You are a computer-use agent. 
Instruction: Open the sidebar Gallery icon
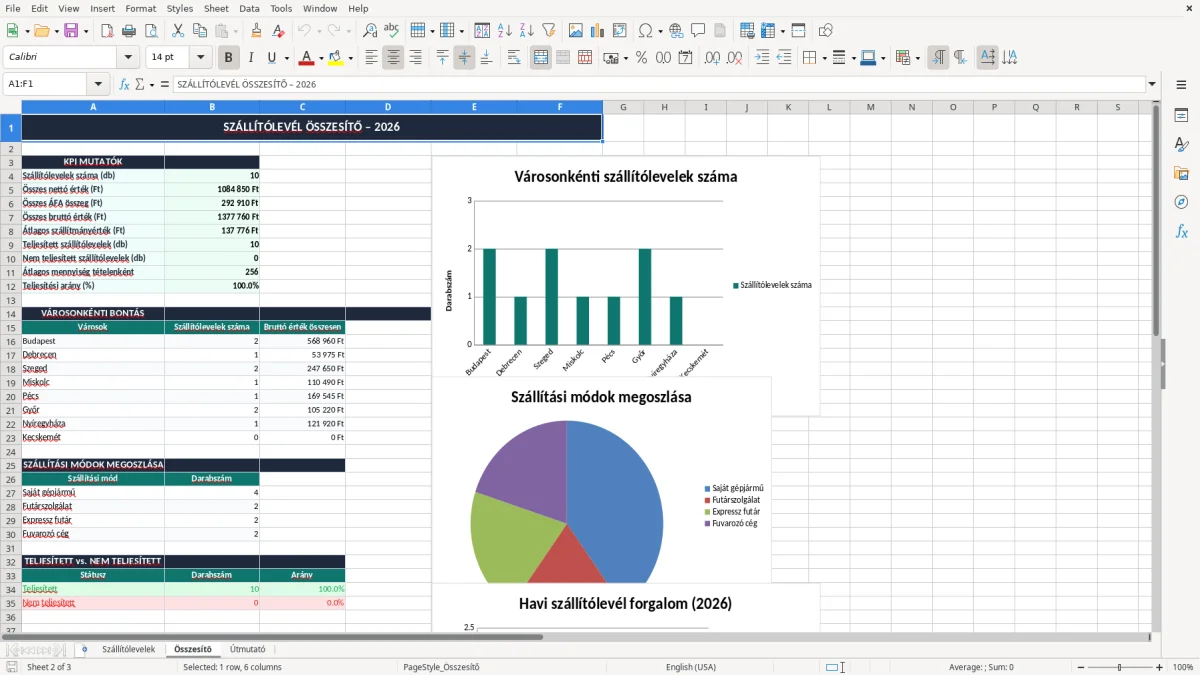pyautogui.click(x=1181, y=174)
